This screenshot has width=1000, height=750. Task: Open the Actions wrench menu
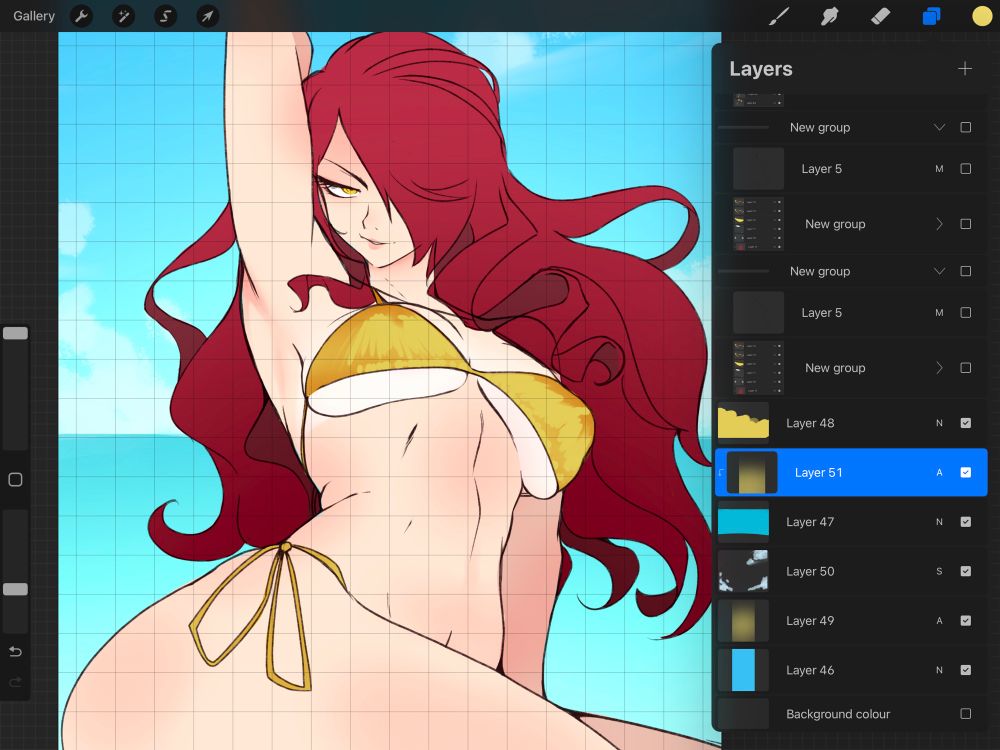(81, 16)
